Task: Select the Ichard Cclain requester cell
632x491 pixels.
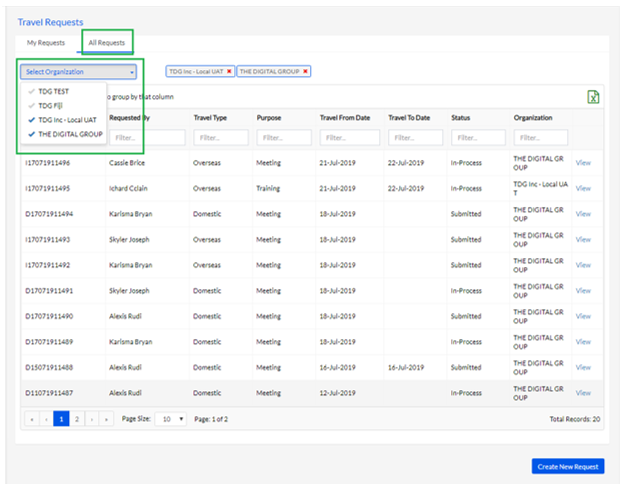Action: click(x=128, y=188)
